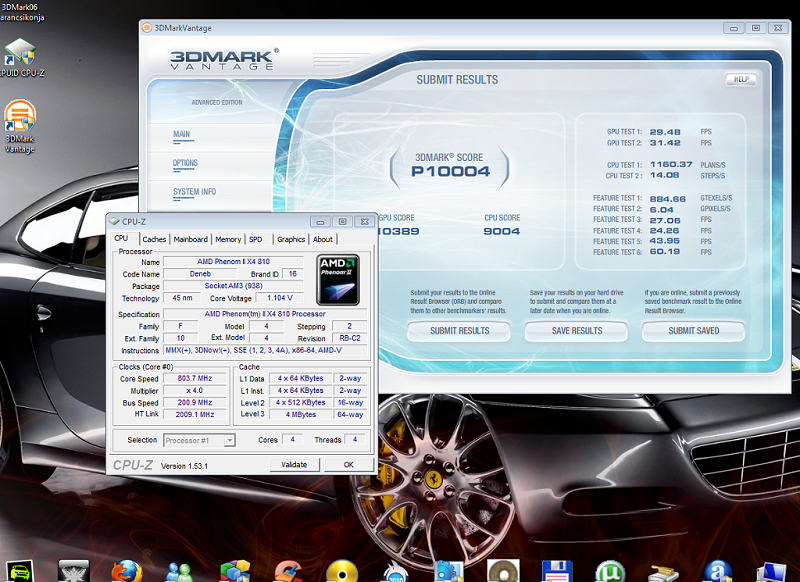800x582 pixels.
Task: Click the Level 3 cache '4 MBytes' value
Action: (x=301, y=414)
